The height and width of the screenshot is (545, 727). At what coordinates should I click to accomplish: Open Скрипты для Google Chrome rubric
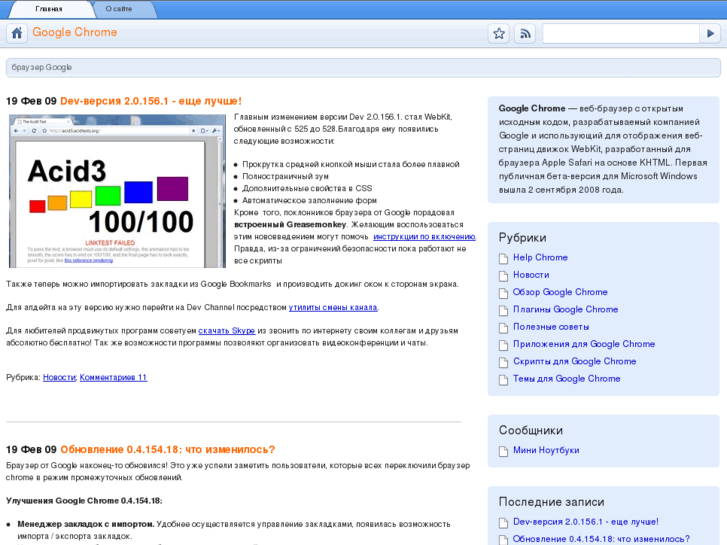(x=574, y=361)
